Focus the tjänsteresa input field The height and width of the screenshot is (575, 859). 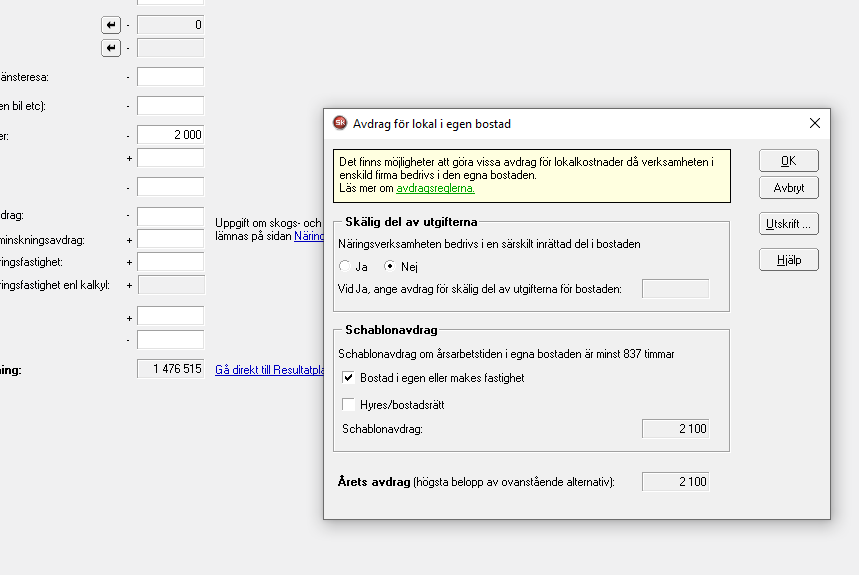point(170,77)
